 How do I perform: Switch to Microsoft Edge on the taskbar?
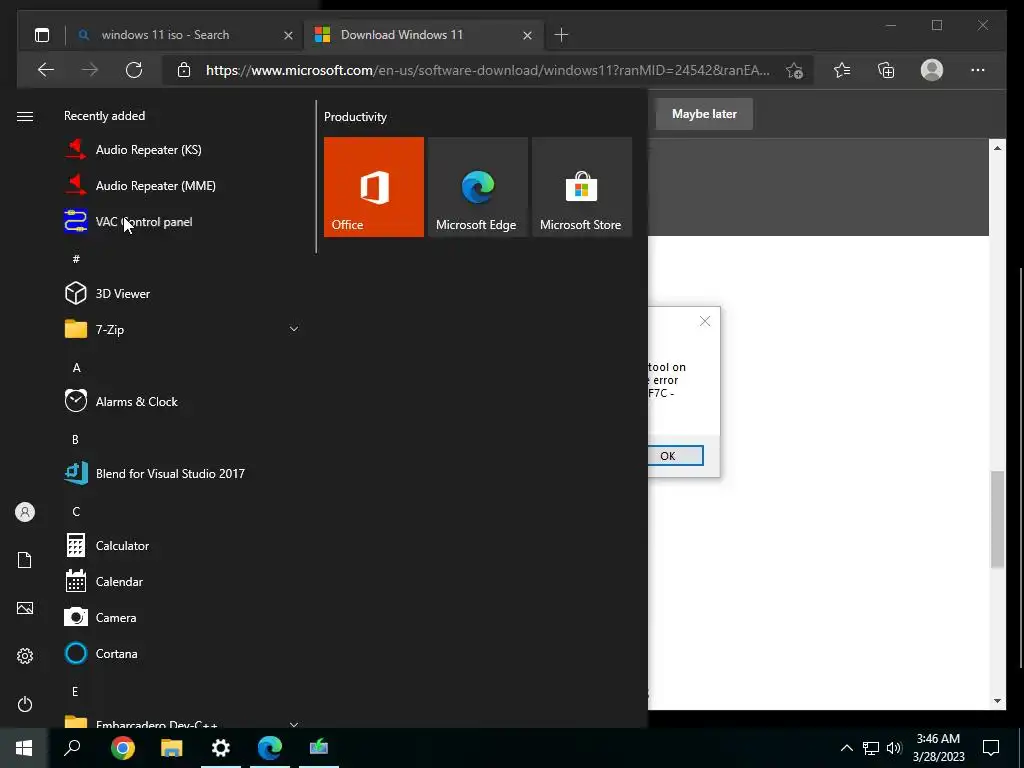pos(270,748)
